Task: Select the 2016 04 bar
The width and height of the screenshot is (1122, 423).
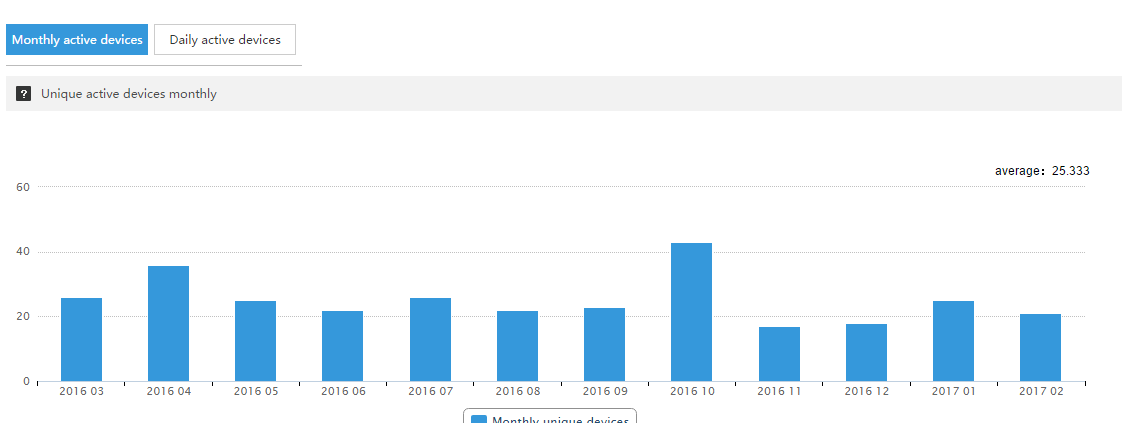Action: [168, 324]
